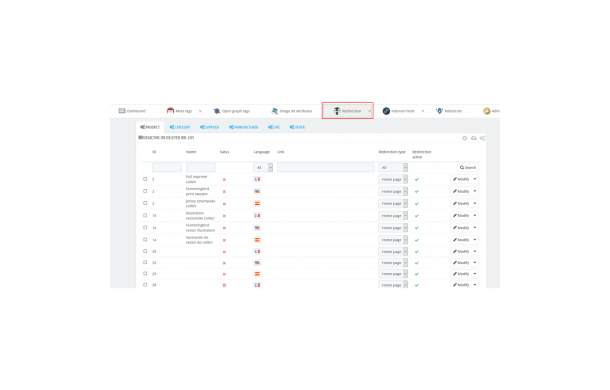Click green check for Illustration vectorielle Colibri
The height and width of the screenshot is (390, 610).
tap(417, 216)
